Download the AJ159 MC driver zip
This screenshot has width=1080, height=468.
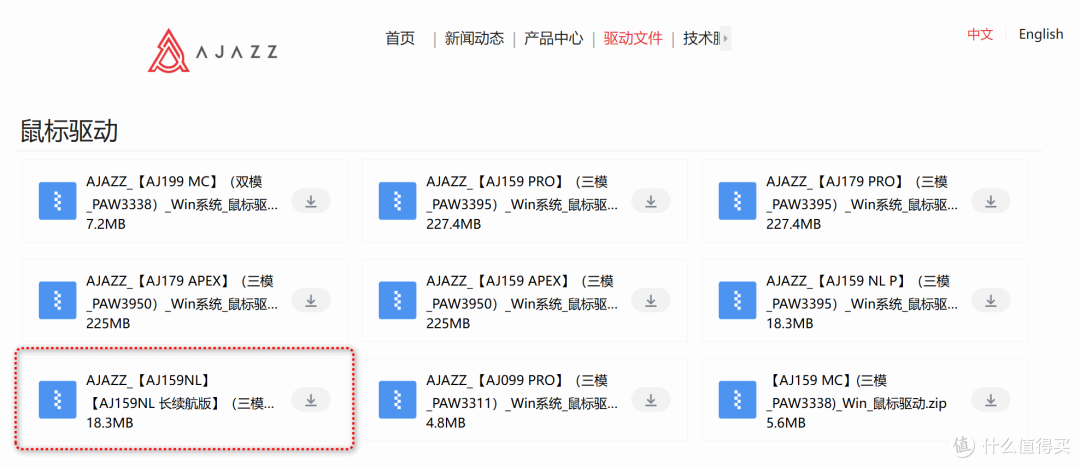(x=990, y=400)
